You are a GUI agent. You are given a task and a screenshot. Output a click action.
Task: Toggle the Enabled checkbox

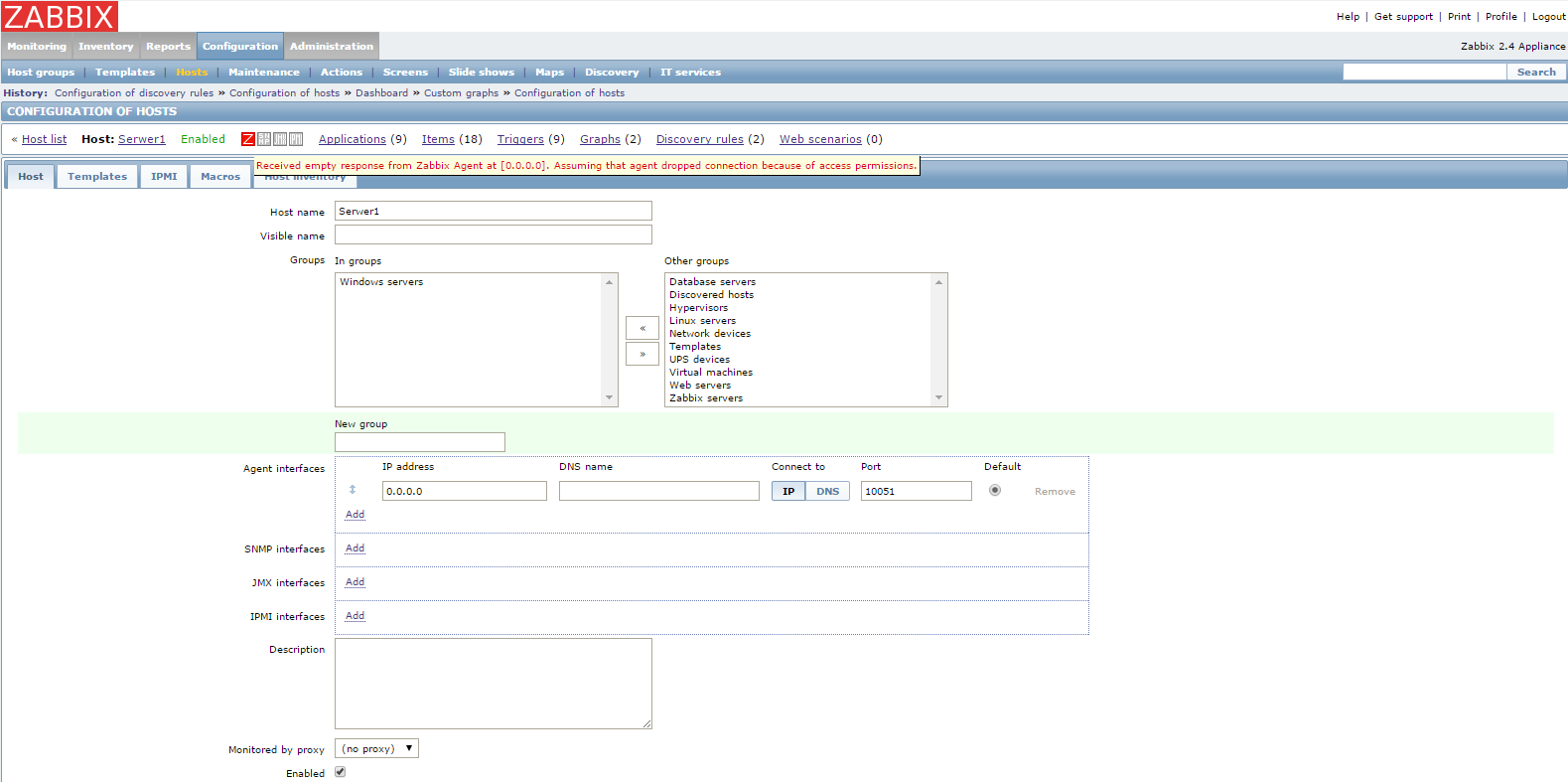[341, 772]
